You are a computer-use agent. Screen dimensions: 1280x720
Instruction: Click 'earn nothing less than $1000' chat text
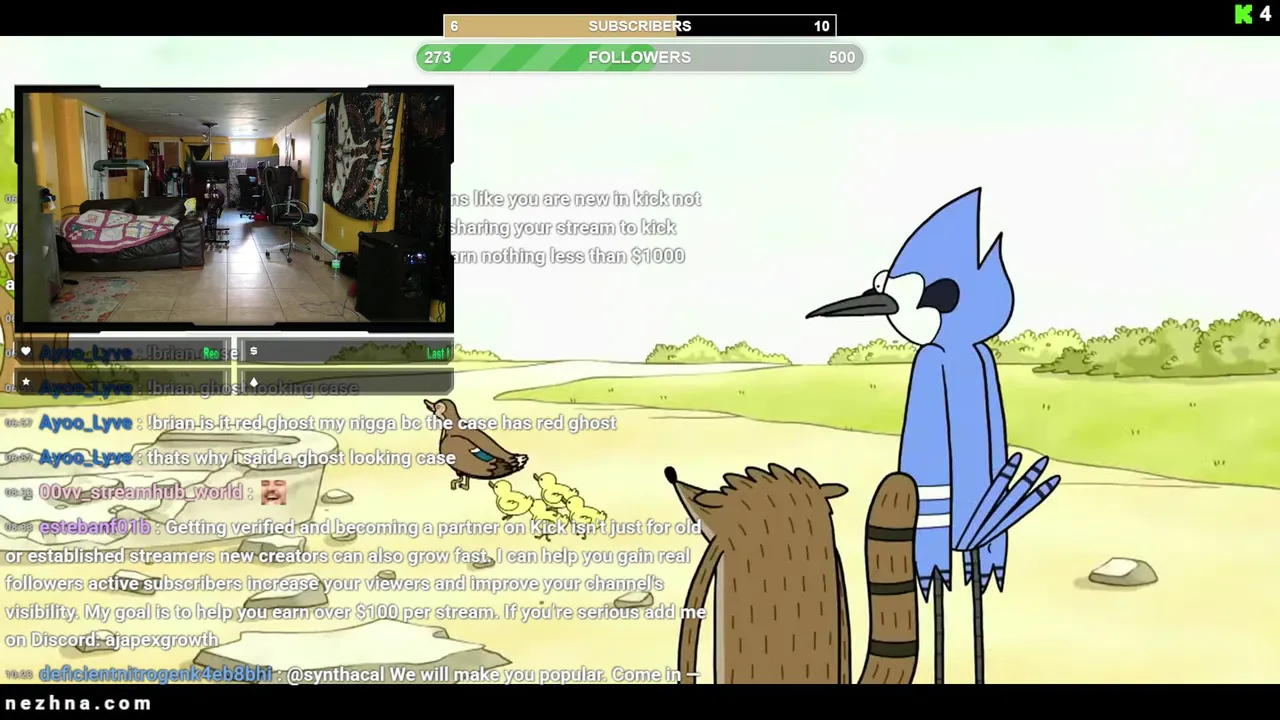568,256
